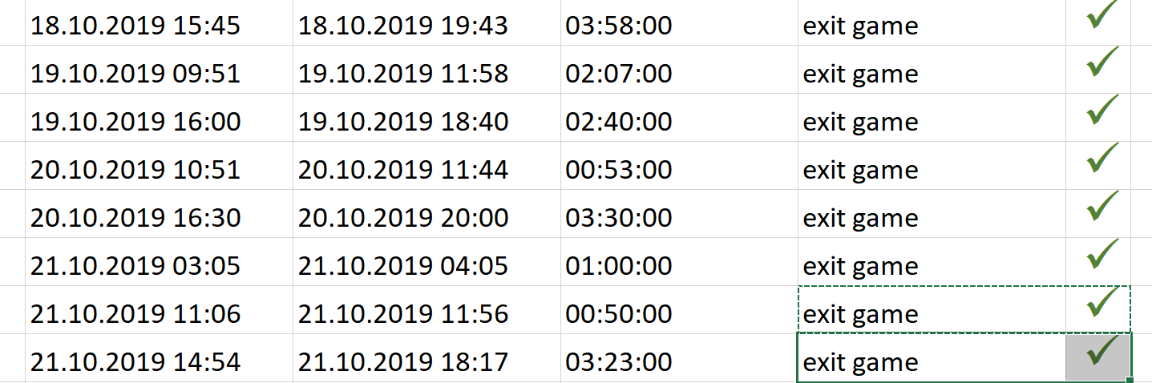Select start time cell 20.10.2019 16:30

point(159,214)
